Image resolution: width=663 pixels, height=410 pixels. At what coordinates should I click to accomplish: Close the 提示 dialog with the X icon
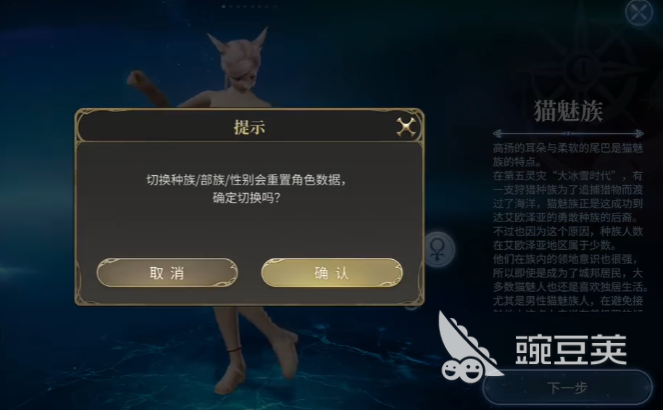click(x=405, y=127)
